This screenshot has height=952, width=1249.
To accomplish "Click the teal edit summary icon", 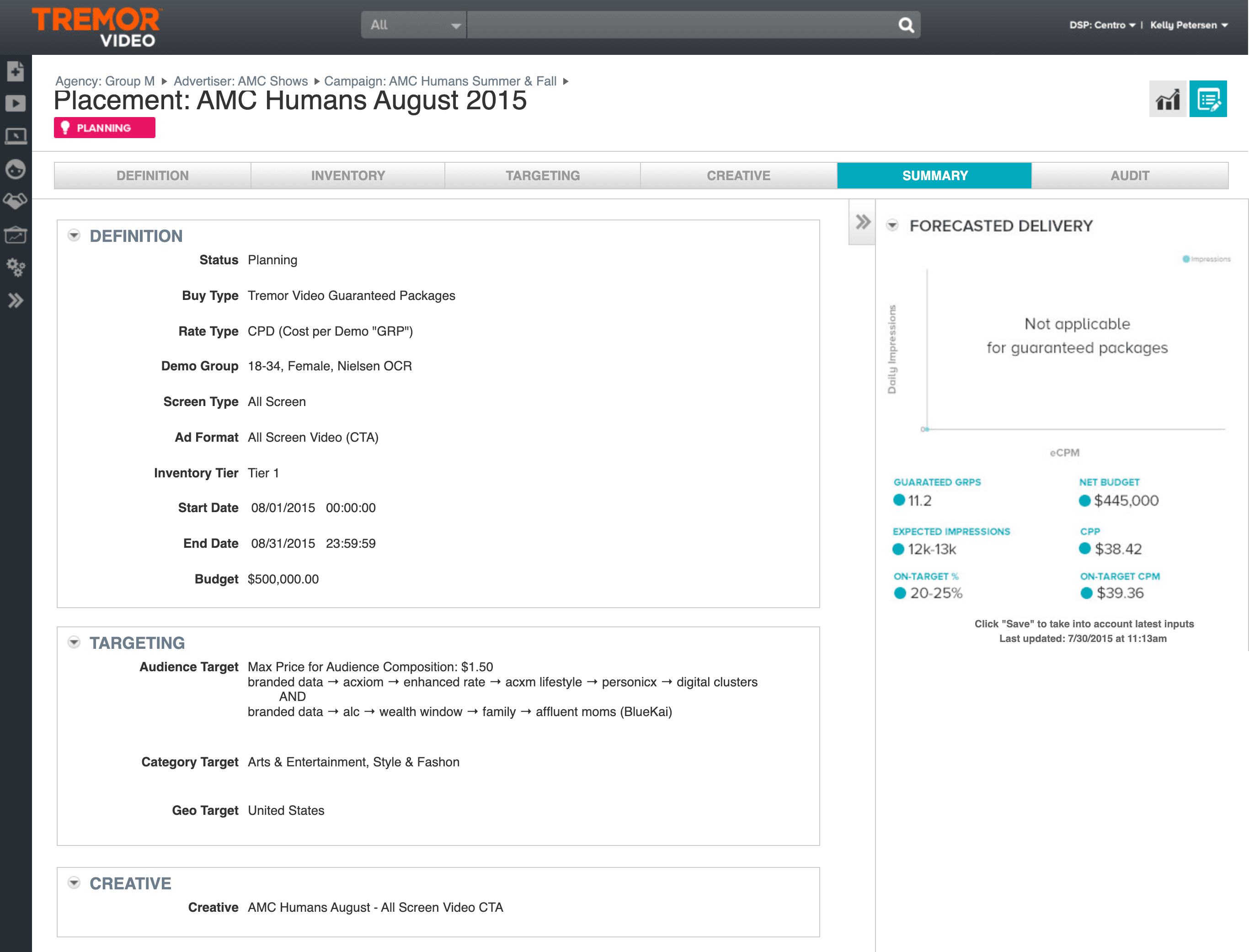I will (1208, 99).
